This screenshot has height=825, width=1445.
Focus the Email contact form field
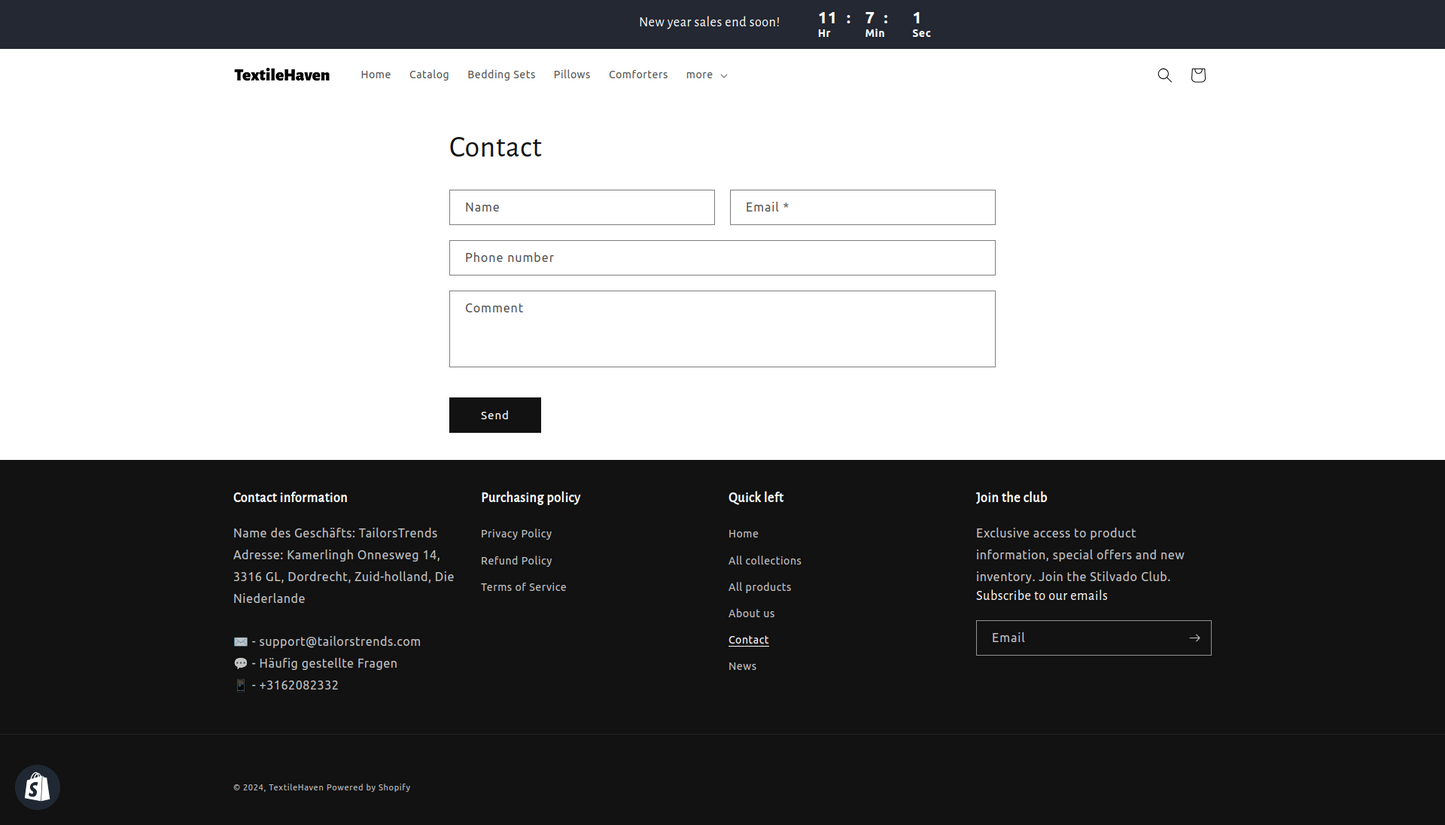click(862, 207)
